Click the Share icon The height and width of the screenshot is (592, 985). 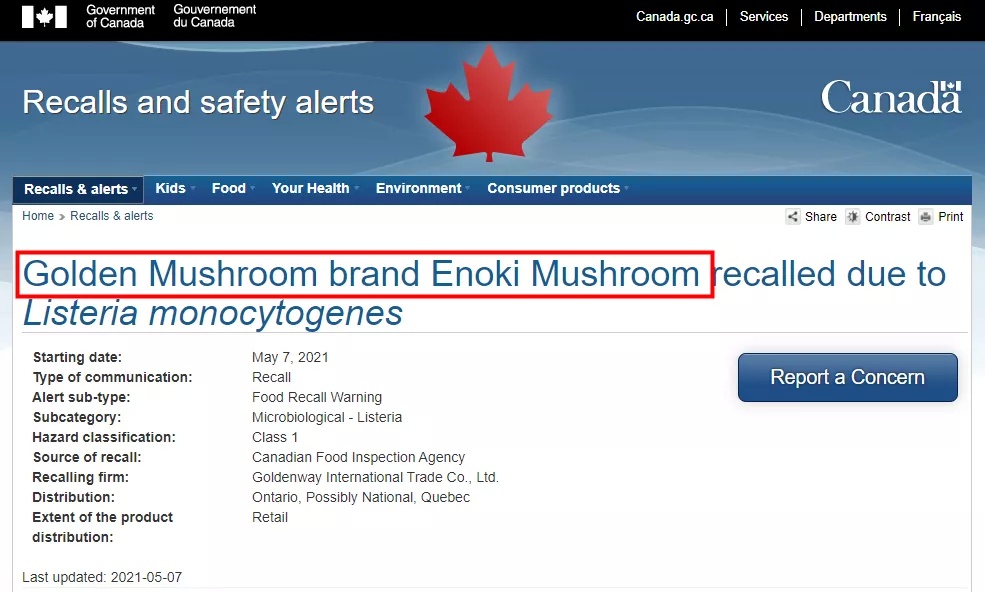[x=793, y=217]
